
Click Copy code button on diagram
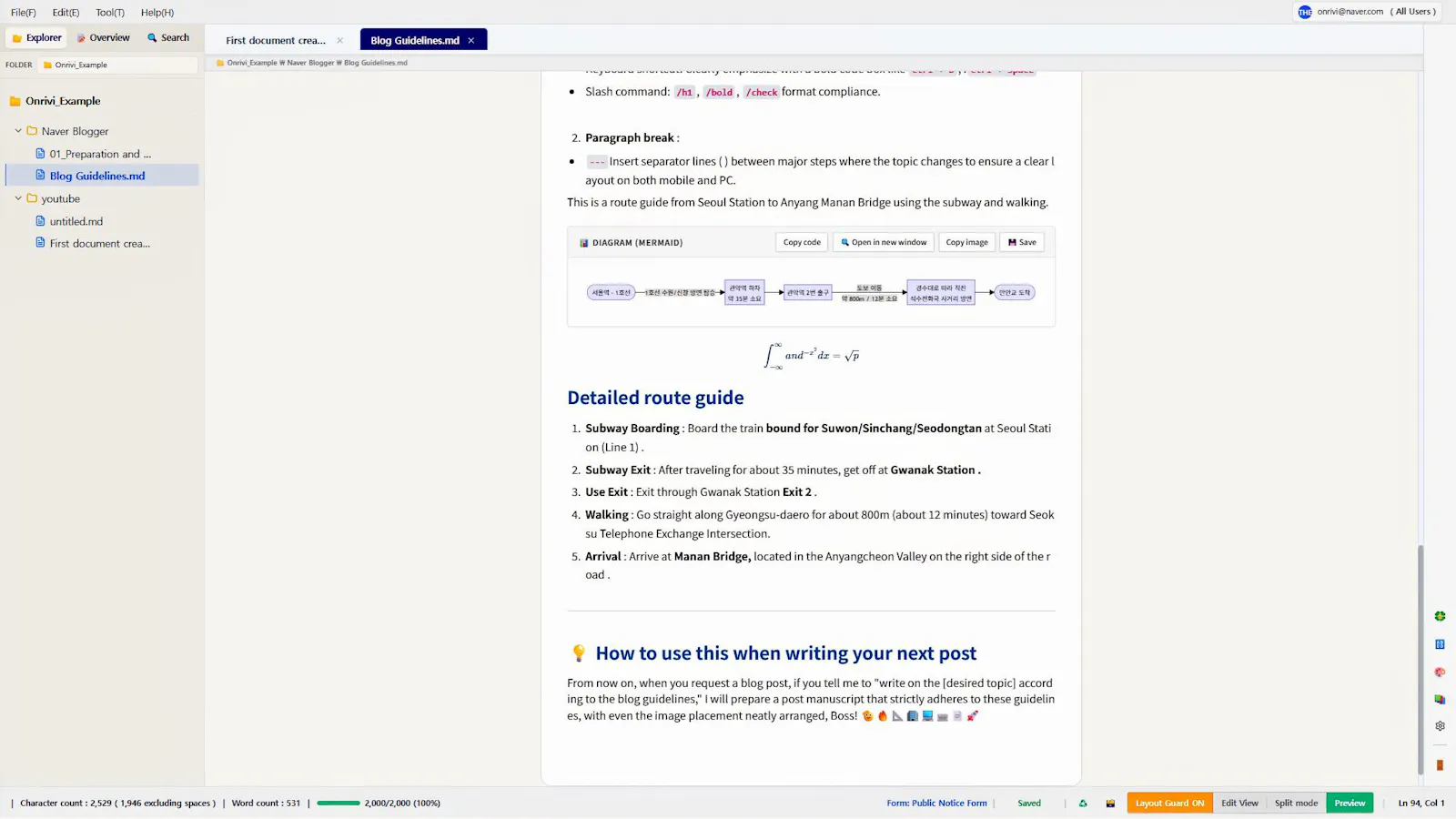point(802,242)
